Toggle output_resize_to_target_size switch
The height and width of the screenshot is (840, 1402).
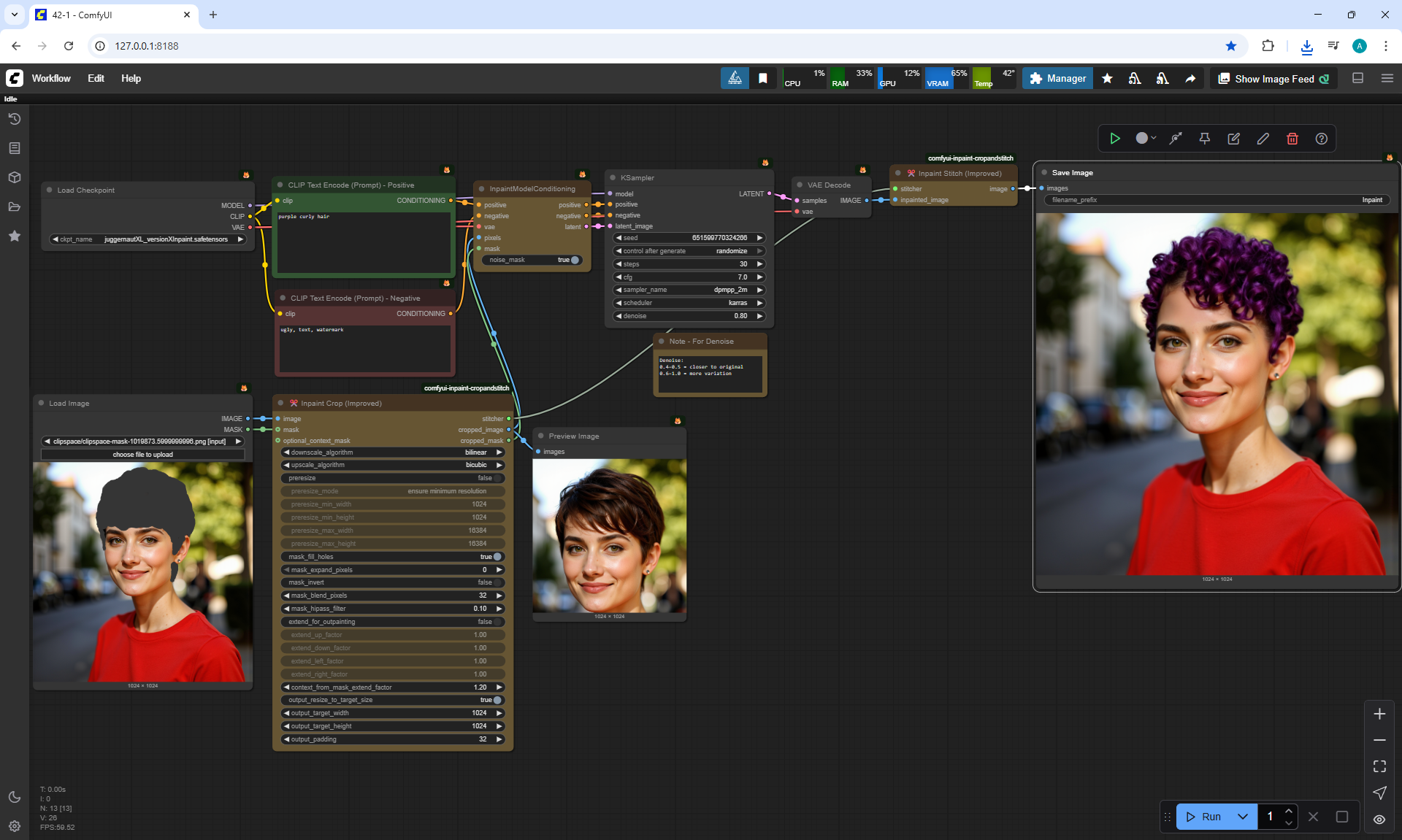(x=497, y=700)
